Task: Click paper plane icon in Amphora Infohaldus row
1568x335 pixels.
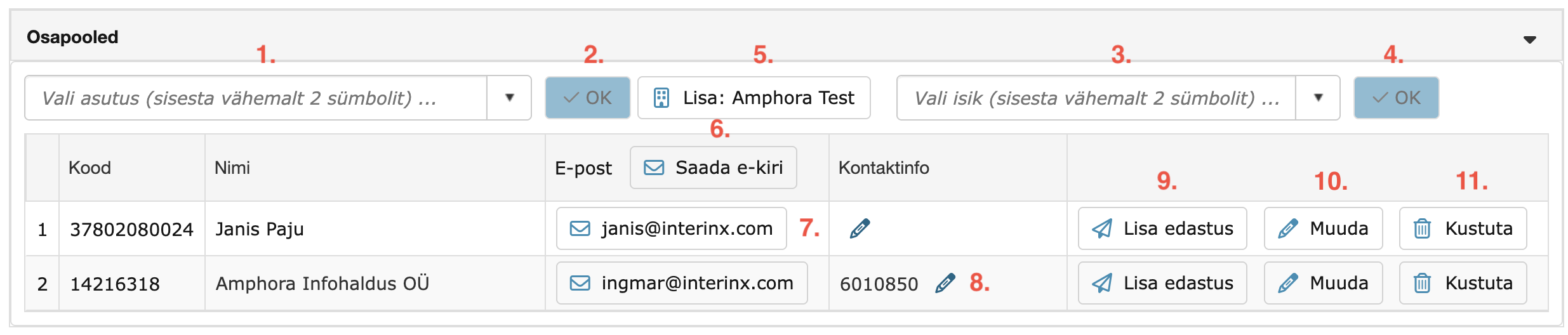Action: 1102,283
